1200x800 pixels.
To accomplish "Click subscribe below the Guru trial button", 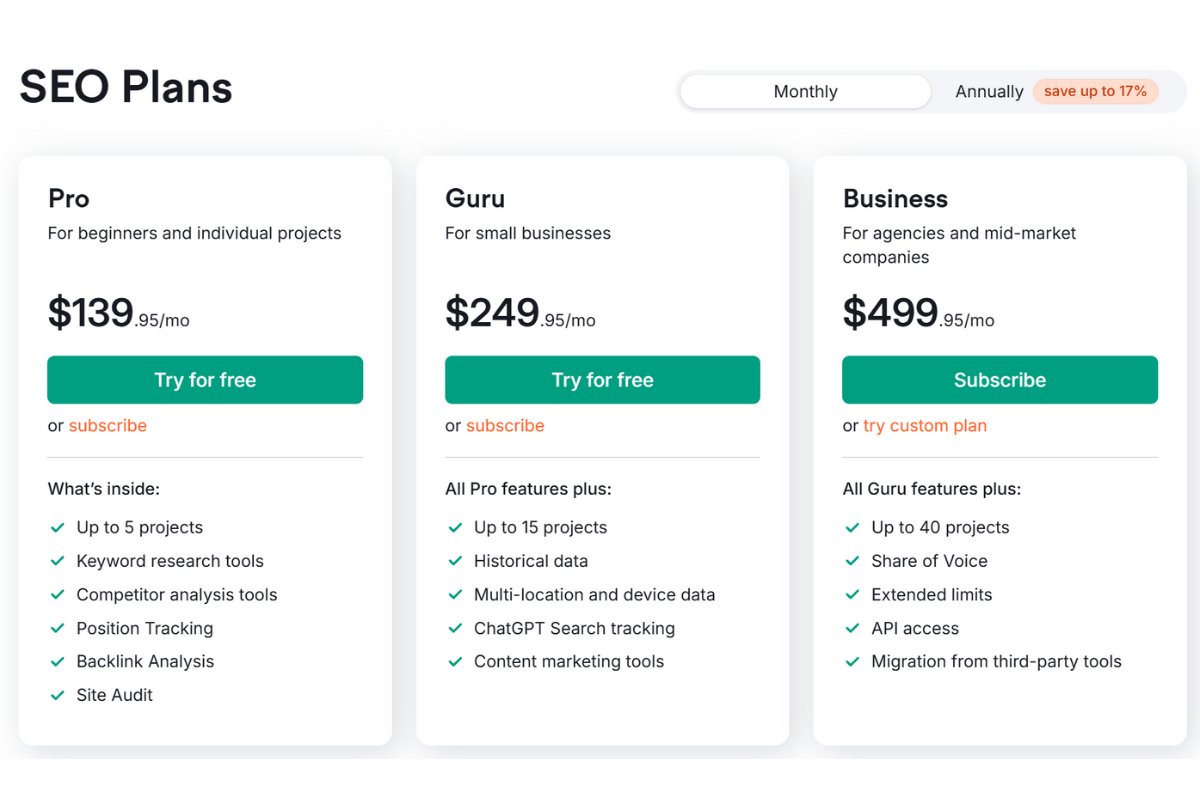I will 505,425.
